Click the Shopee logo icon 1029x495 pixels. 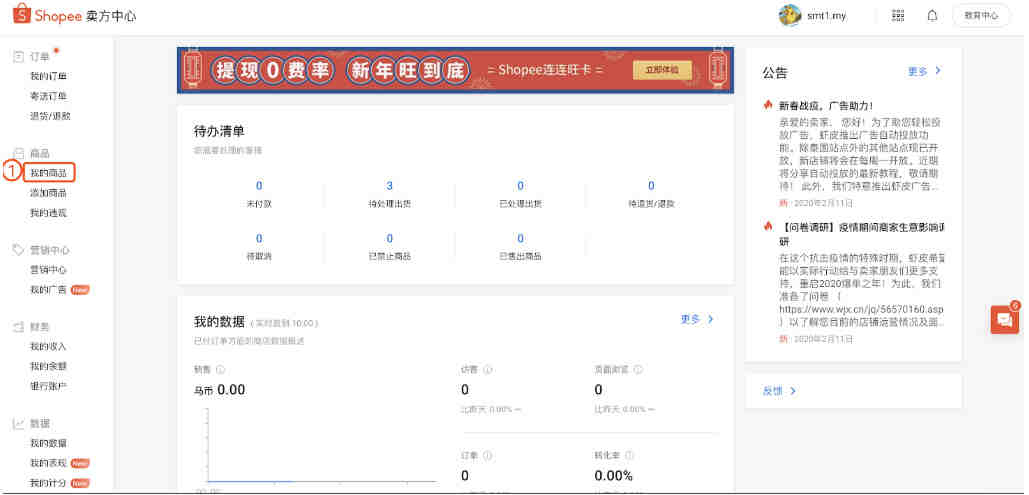tap(22, 14)
